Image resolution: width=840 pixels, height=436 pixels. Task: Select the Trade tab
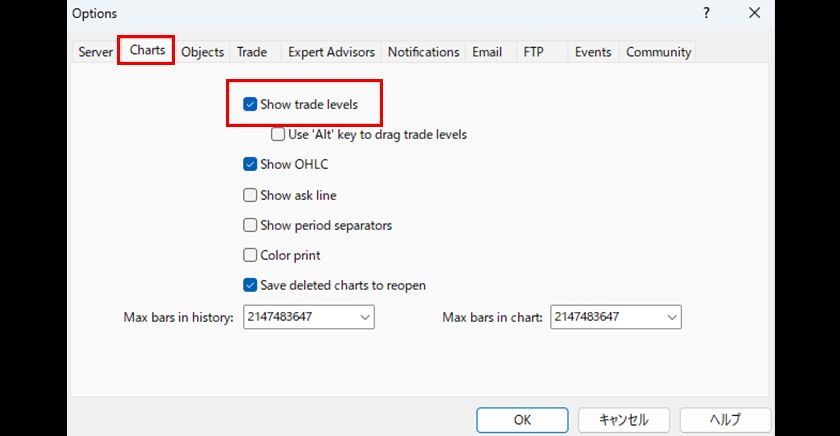tap(252, 52)
